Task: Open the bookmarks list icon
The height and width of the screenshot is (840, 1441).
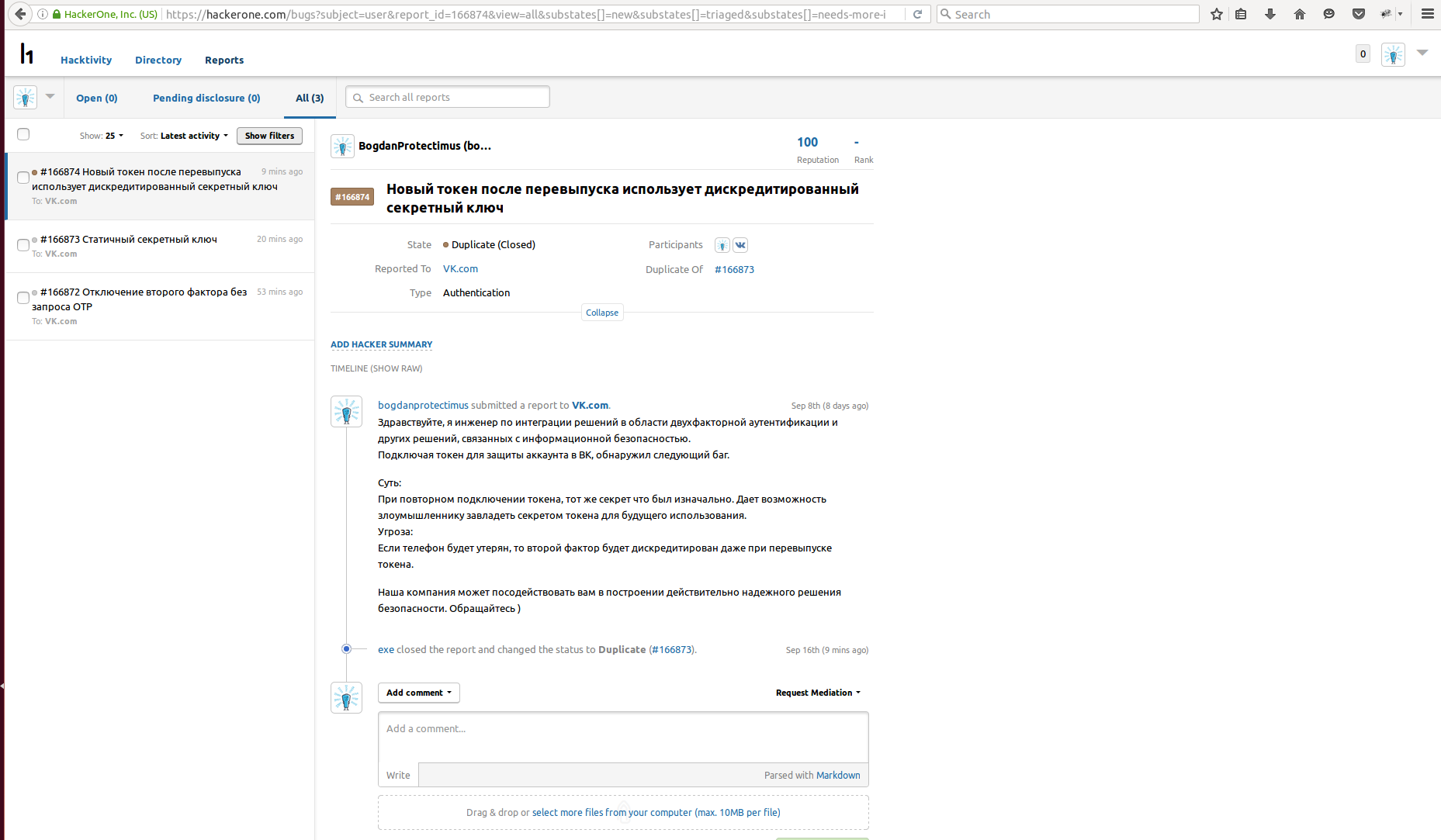Action: pos(1241,14)
